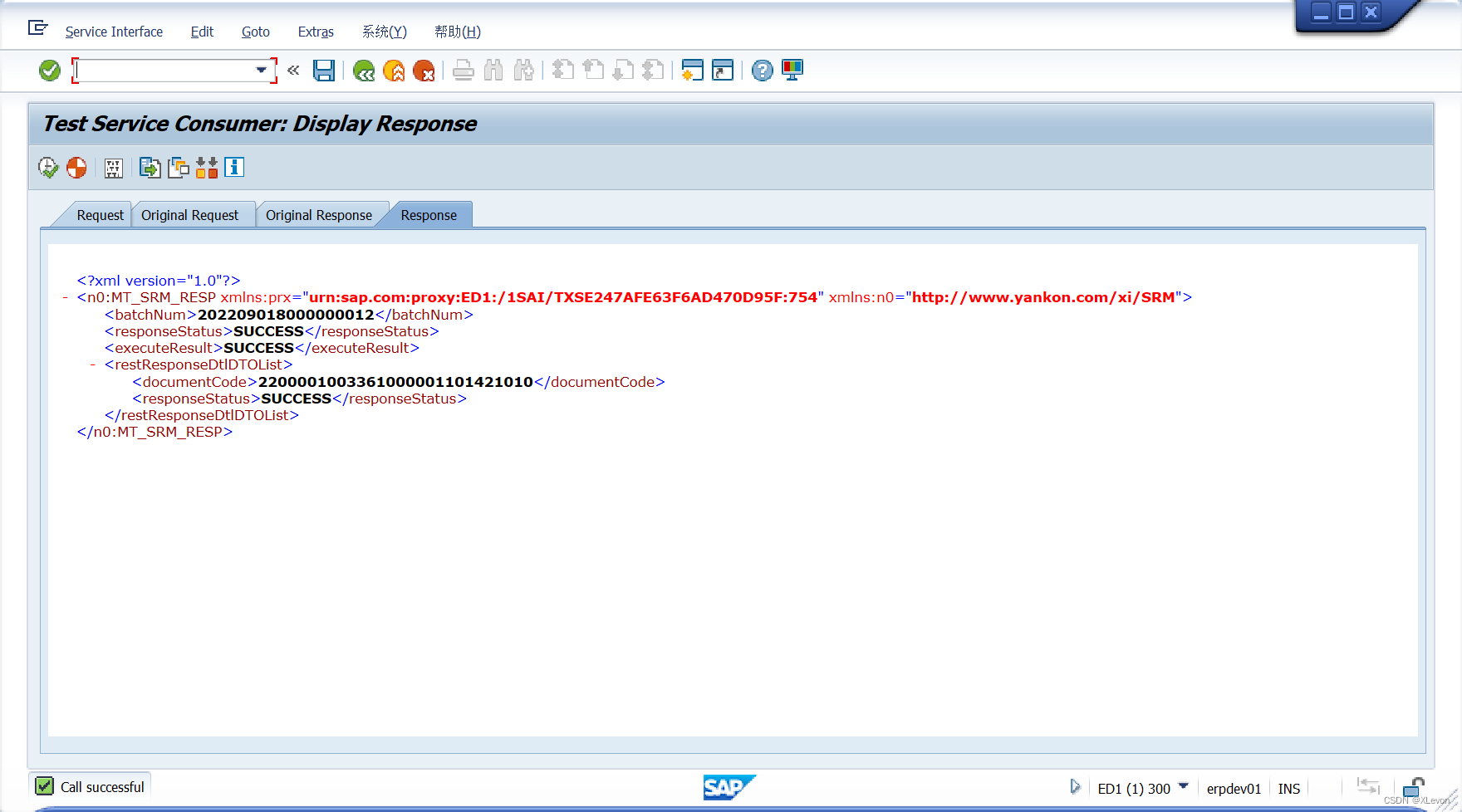The height and width of the screenshot is (812, 1462).
Task: Cancel with the red Cancel icon
Action: [x=424, y=71]
